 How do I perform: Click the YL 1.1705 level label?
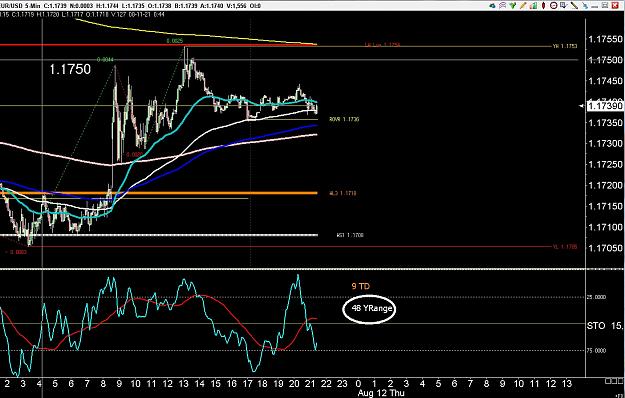[565, 247]
